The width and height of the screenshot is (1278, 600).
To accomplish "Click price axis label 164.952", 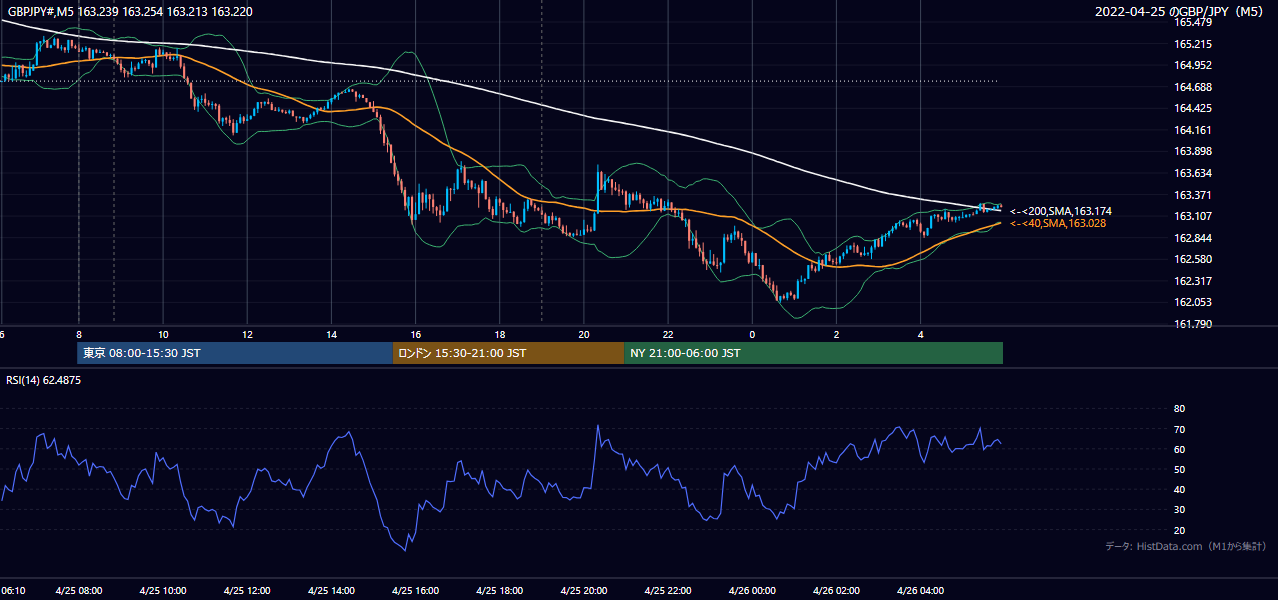I will (1193, 65).
